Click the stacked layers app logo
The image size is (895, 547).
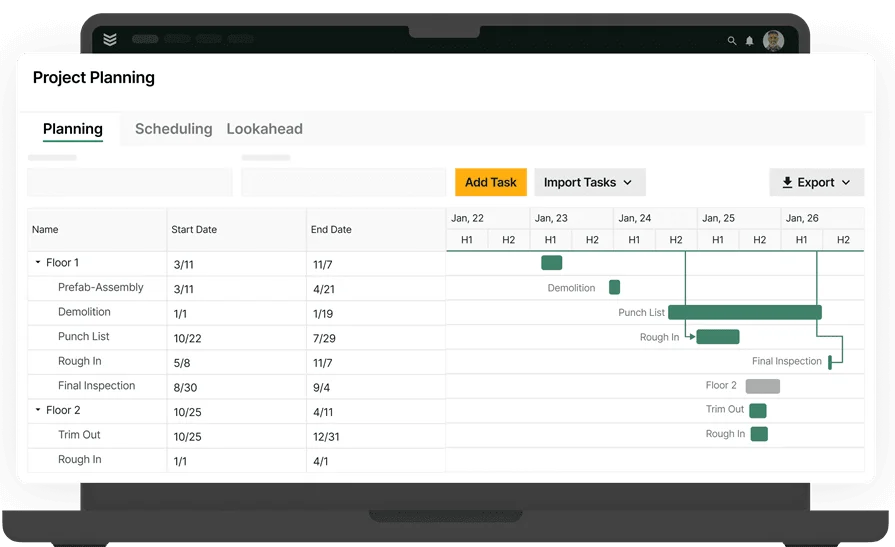pos(110,40)
